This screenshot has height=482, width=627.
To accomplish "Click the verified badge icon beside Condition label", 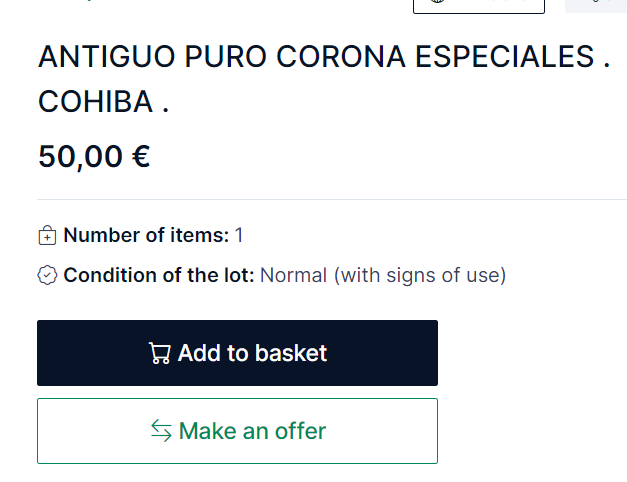I will [x=47, y=275].
